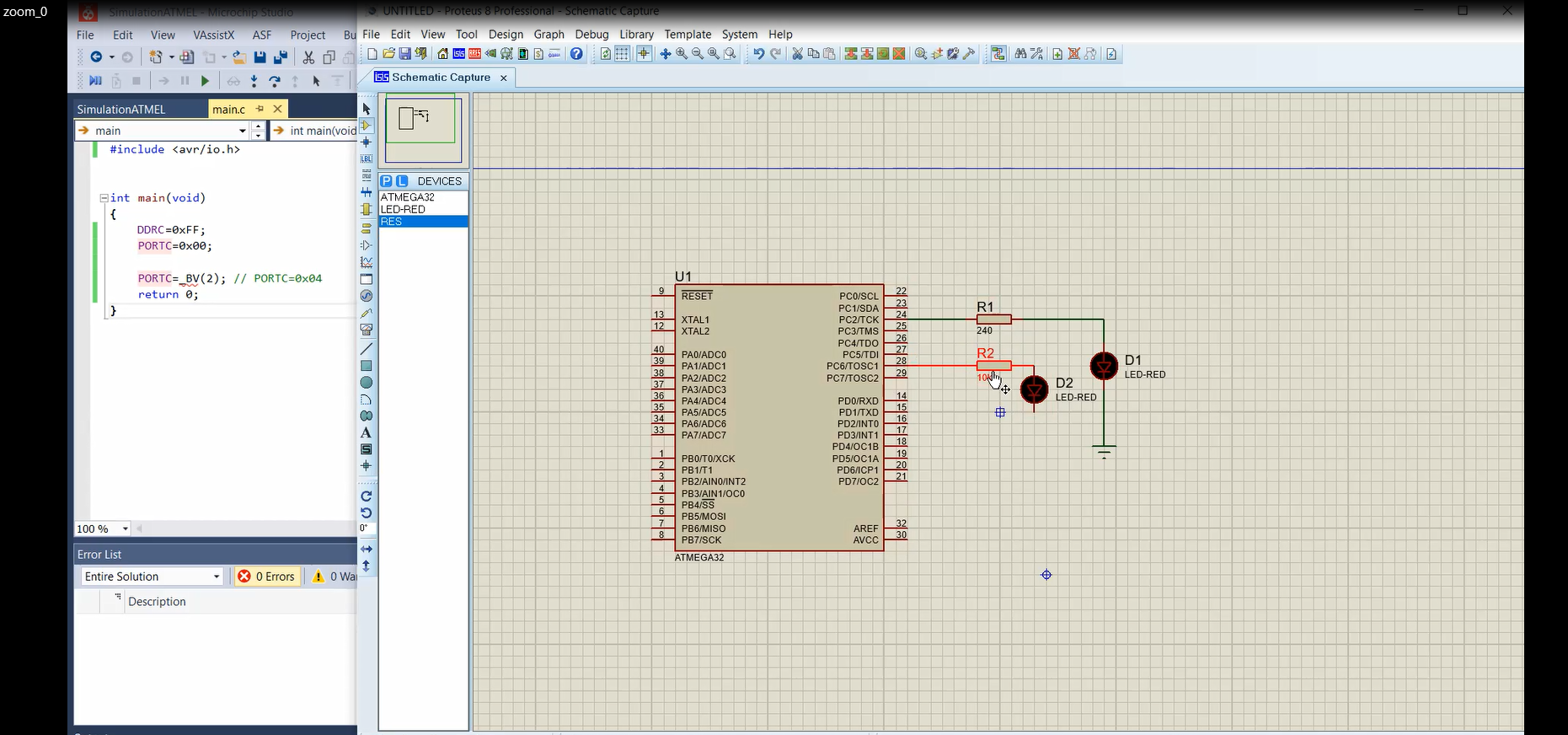
Task: Switch to the SimulationATMEL tab
Action: coord(121,110)
